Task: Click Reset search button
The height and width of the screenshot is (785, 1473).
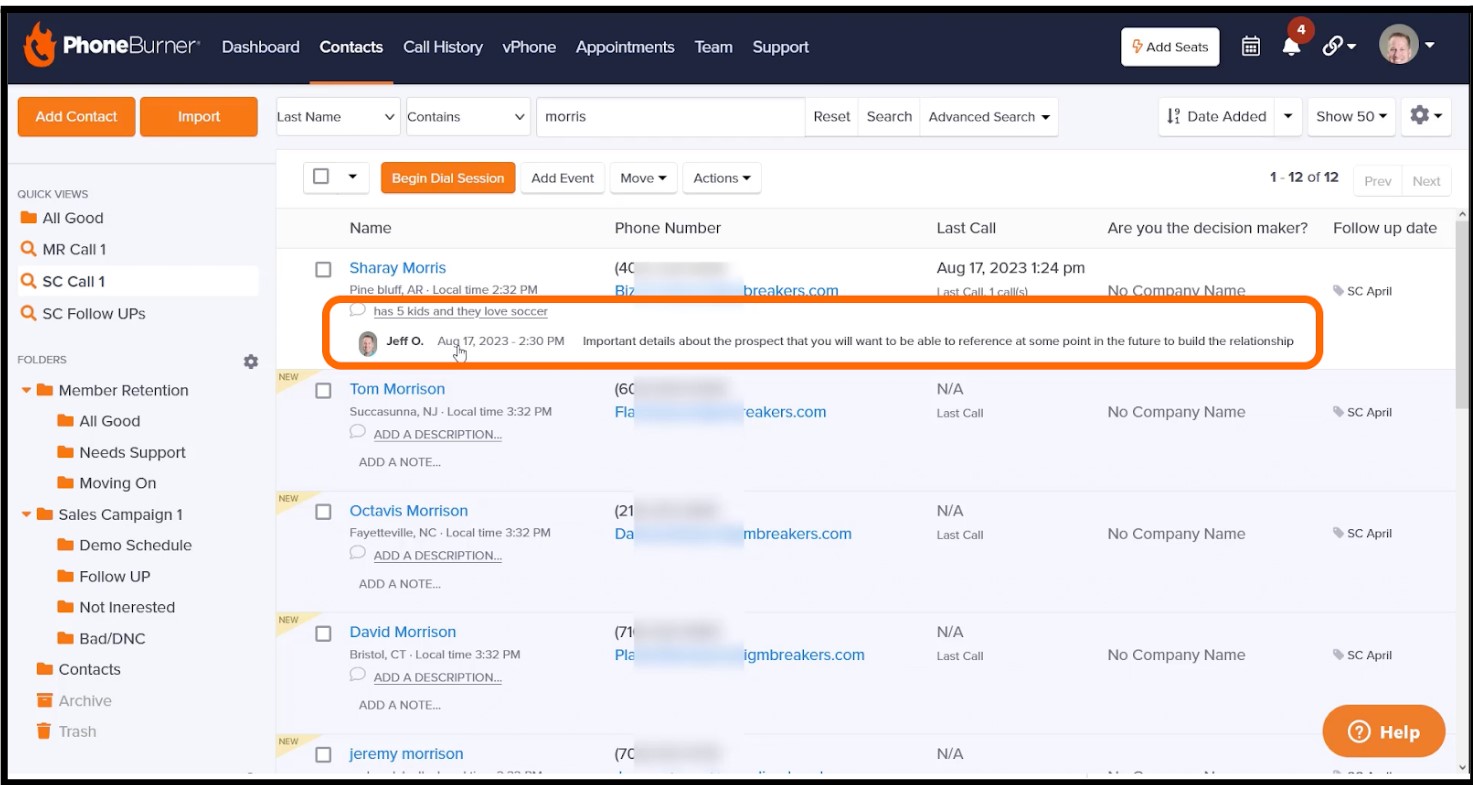Action: (x=832, y=116)
